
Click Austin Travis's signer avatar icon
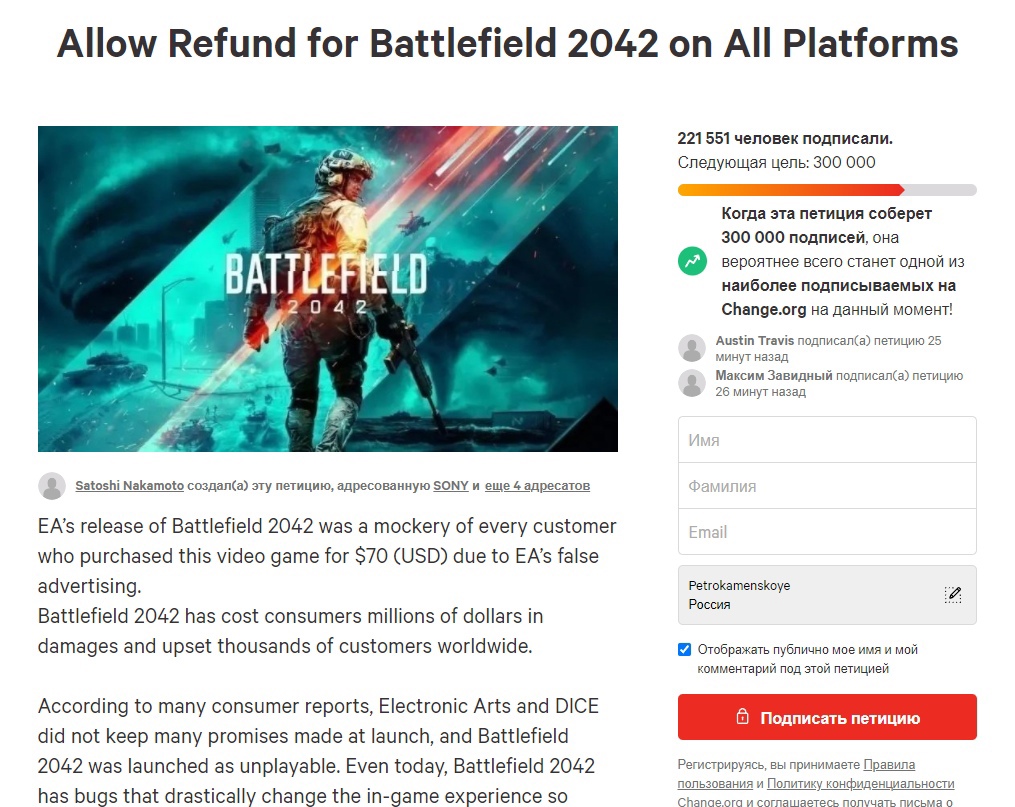(692, 348)
